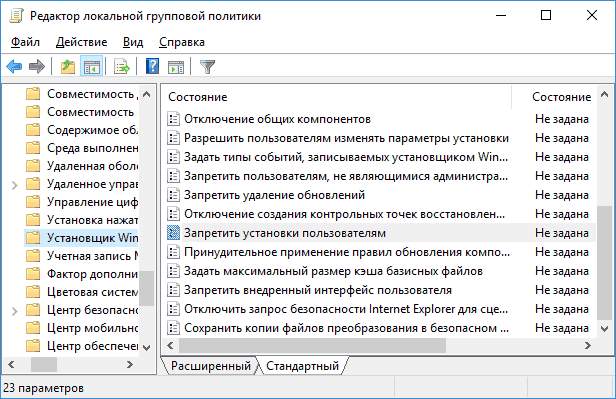Viewport: 616px width, 399px height.
Task: Click the policy list scroll-right arrow
Action: tap(588, 346)
